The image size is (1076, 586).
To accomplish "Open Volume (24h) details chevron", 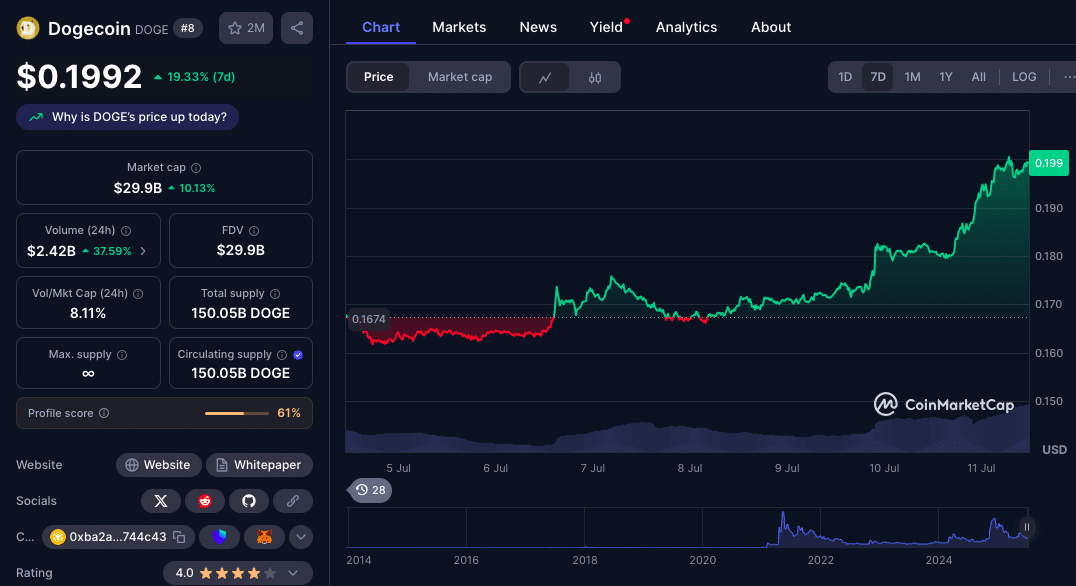I will coord(143,251).
